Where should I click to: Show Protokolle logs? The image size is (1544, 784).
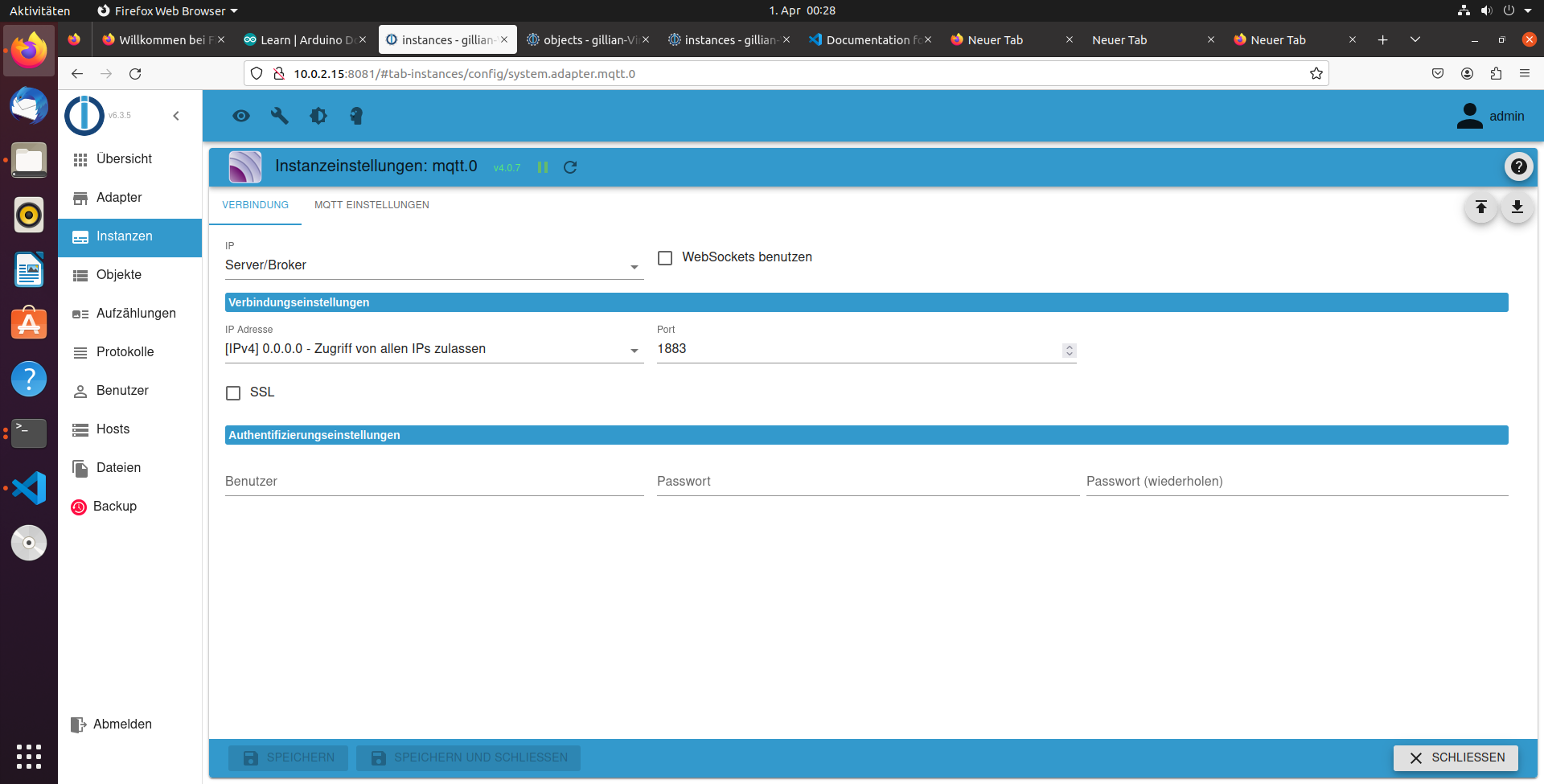click(x=129, y=352)
